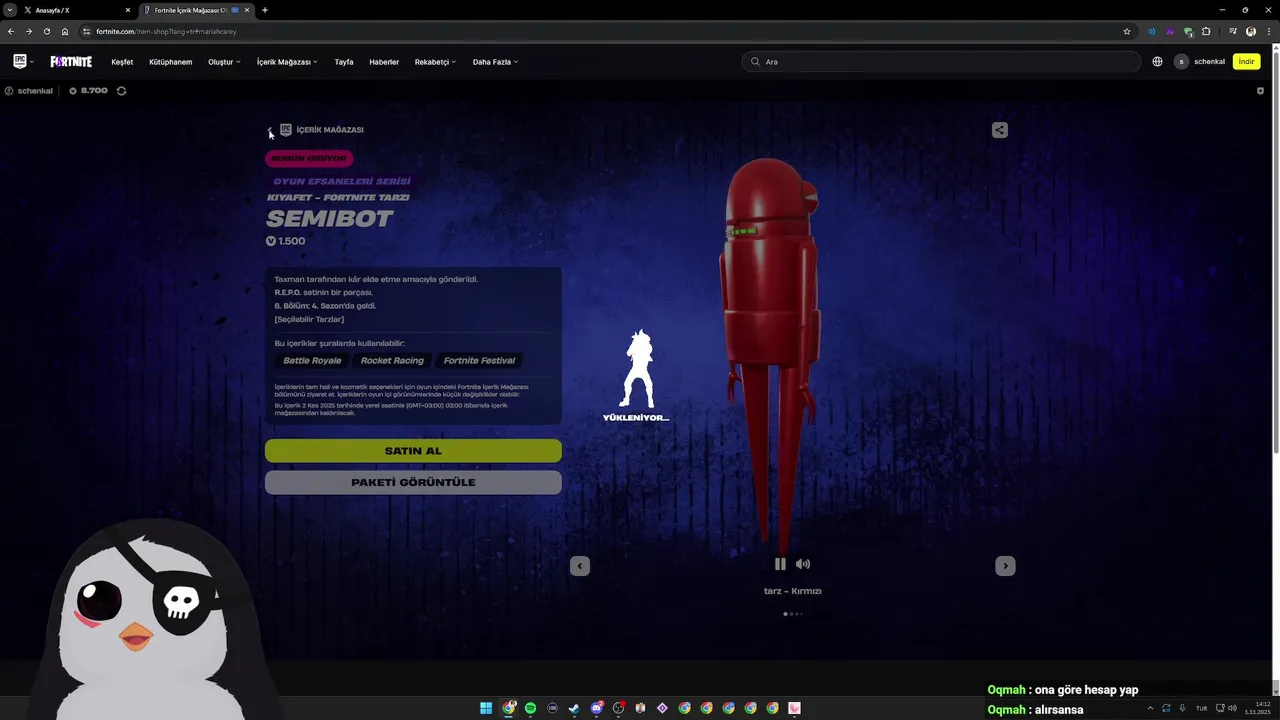Click the browser address bar URL
The width and height of the screenshot is (1280, 720).
point(166,31)
